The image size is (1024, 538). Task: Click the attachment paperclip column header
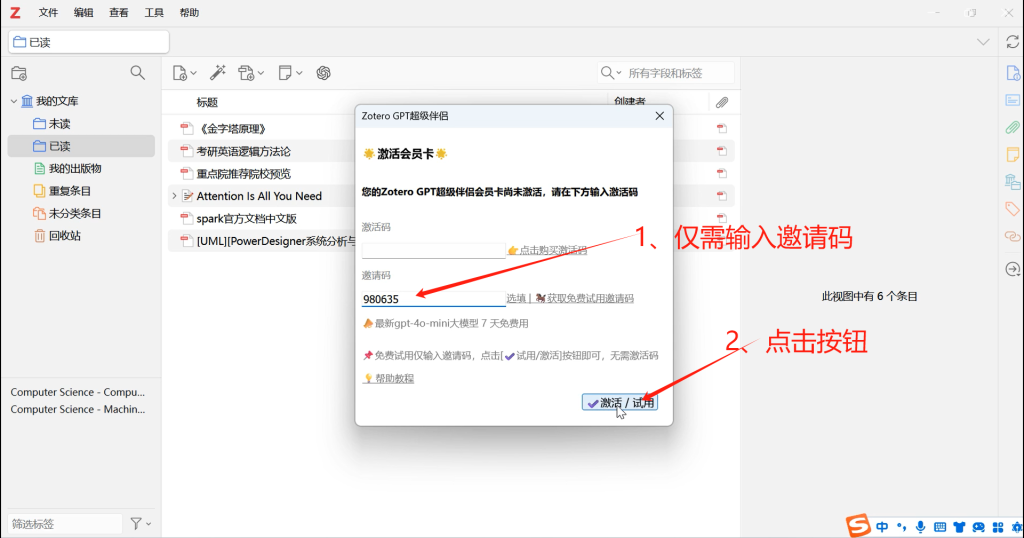pos(722,103)
